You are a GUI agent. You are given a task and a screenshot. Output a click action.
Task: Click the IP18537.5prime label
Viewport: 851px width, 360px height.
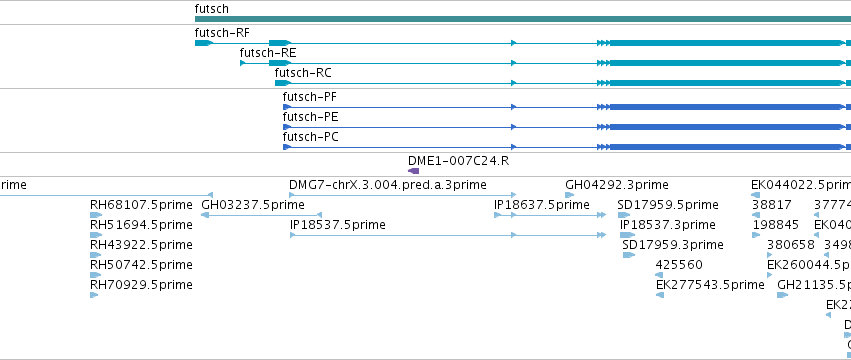pyautogui.click(x=338, y=225)
